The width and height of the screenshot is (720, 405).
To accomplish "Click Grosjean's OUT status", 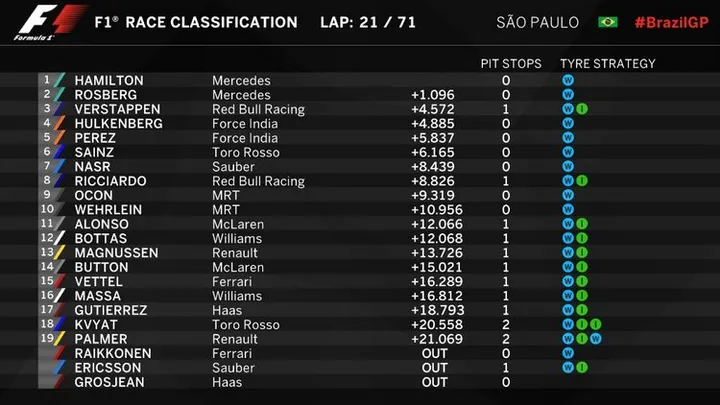I will pyautogui.click(x=434, y=382).
